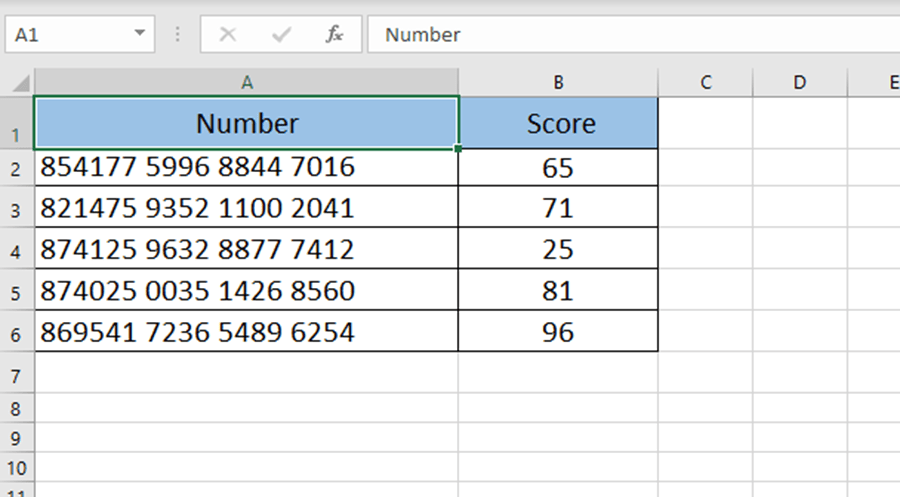This screenshot has width=900, height=497.
Task: Click cell with 874025 0035 1426 8560
Action: tap(247, 290)
